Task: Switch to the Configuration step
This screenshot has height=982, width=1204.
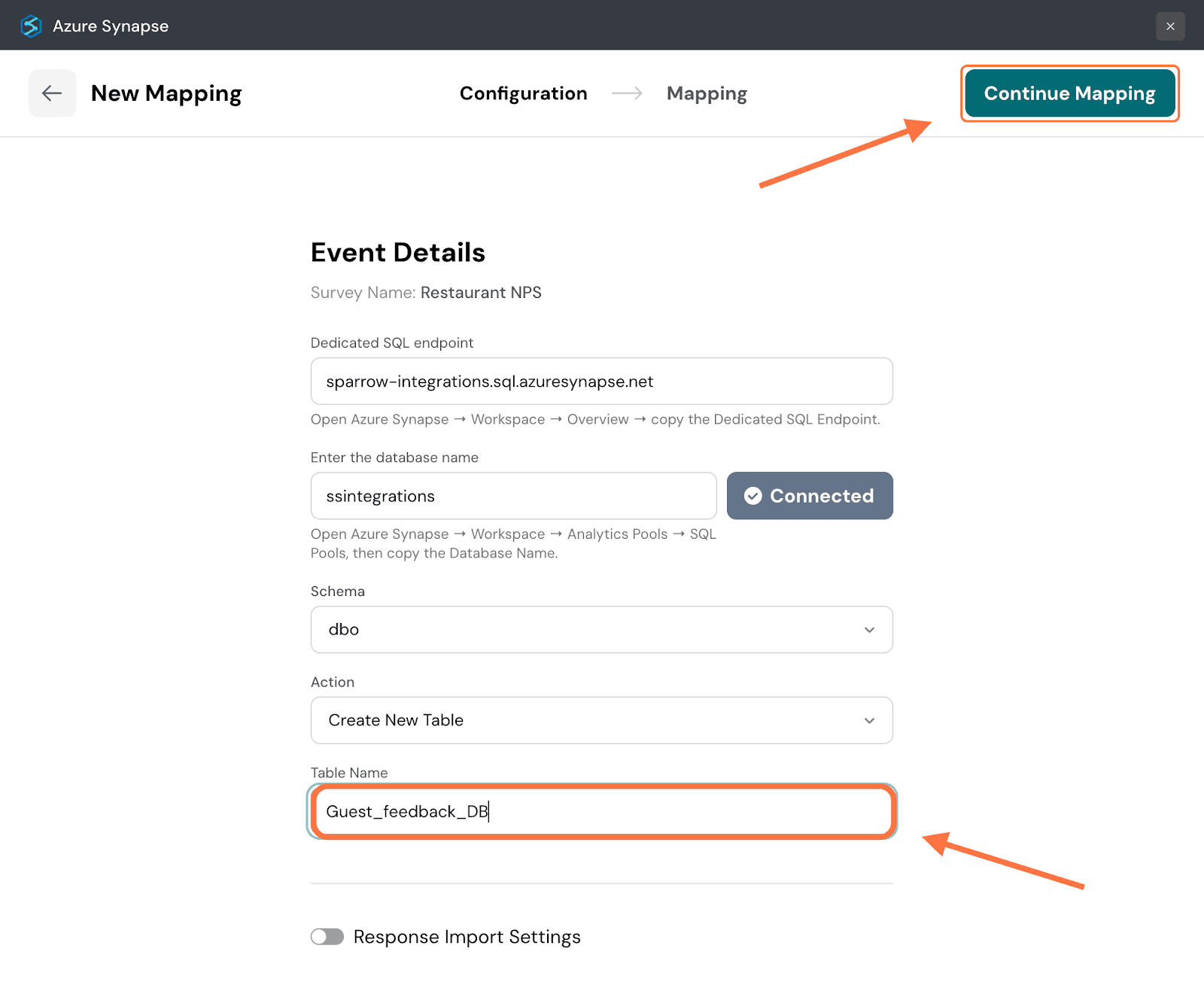Action: coord(523,93)
